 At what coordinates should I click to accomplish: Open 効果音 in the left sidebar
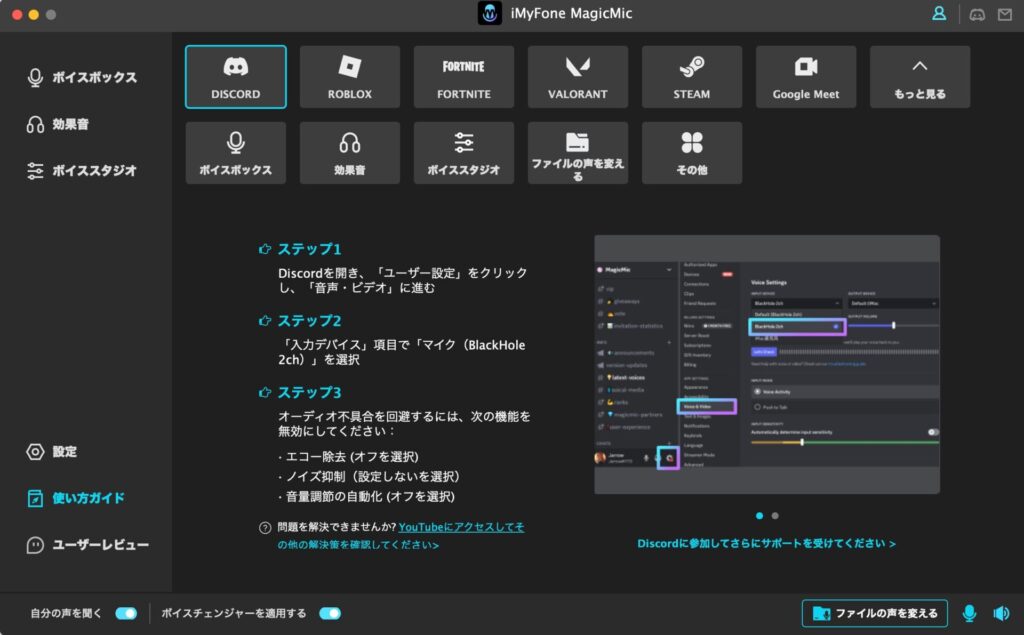tap(57, 124)
